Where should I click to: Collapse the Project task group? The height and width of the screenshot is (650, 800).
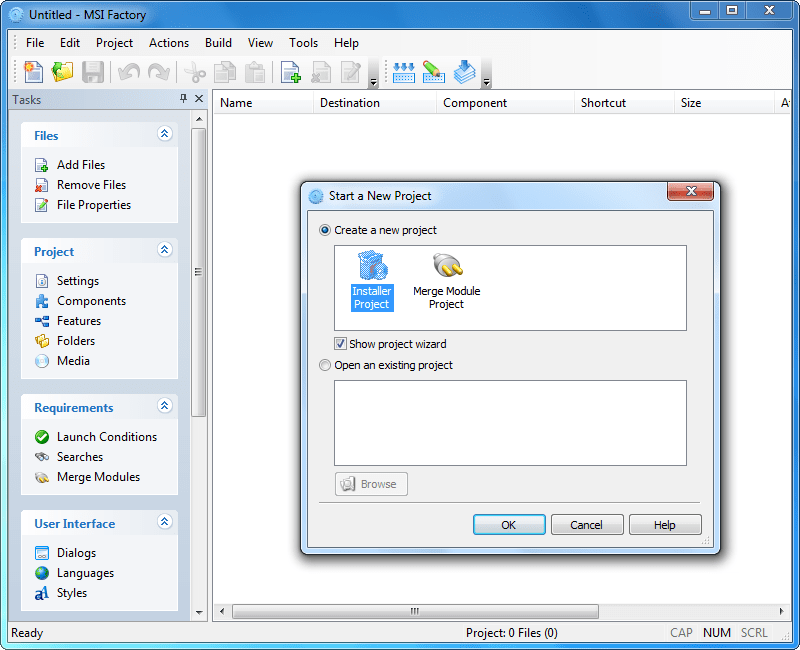165,250
